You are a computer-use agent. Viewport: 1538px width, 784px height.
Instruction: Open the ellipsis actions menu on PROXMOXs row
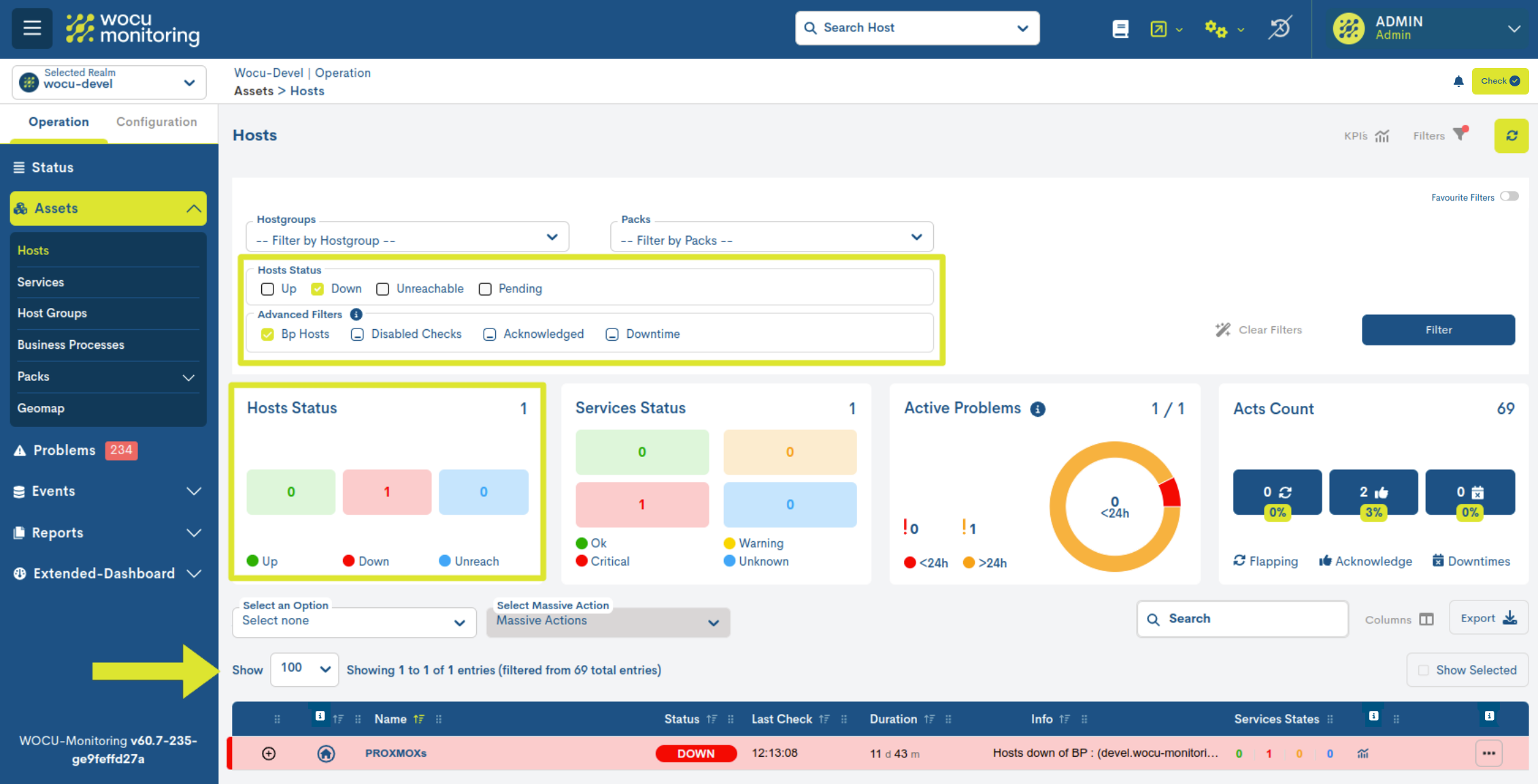pos(1488,753)
